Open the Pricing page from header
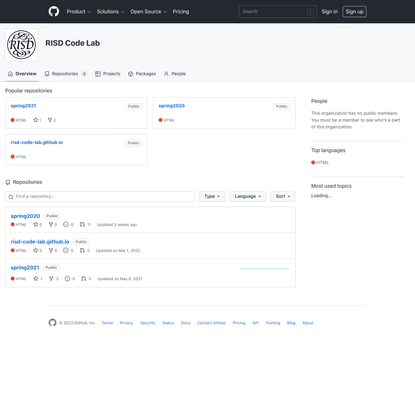This screenshot has height=415, width=415. [x=181, y=11]
